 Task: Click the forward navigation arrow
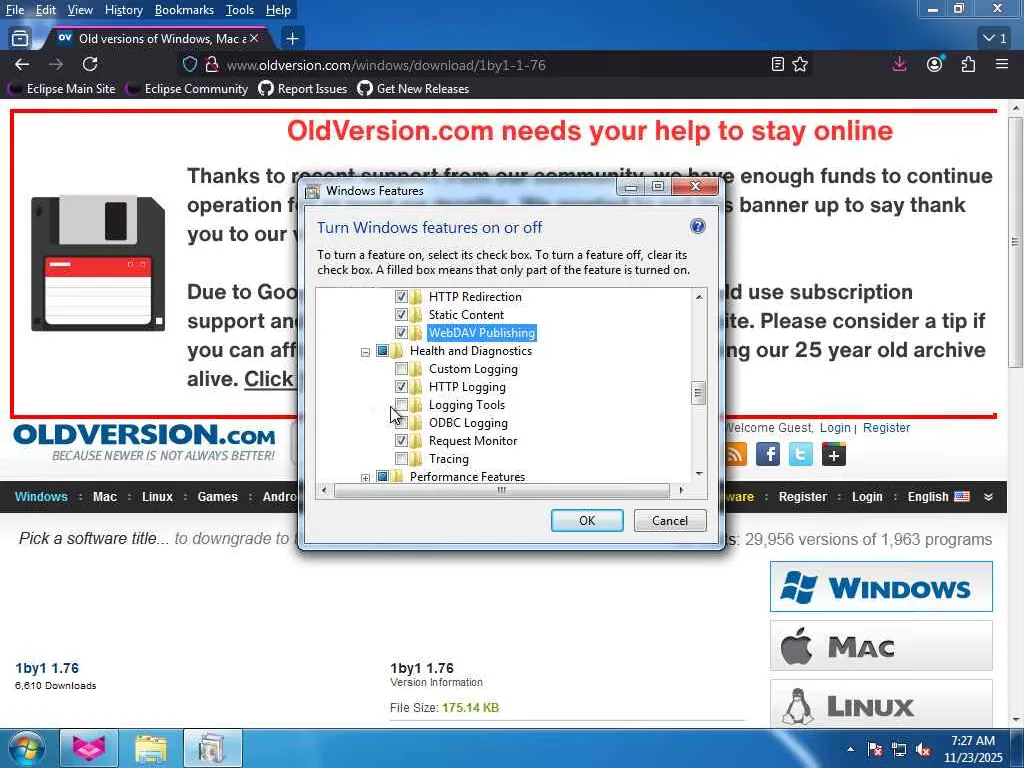click(x=56, y=64)
